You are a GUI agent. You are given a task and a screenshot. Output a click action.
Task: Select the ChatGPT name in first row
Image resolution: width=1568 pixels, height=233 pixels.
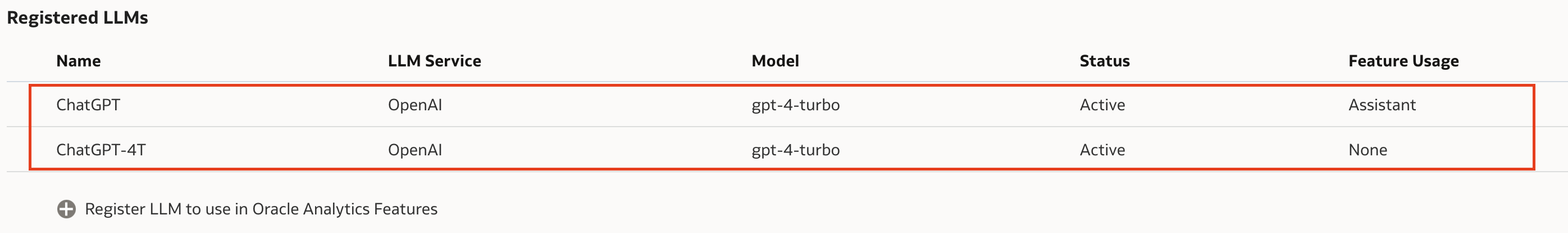click(x=88, y=105)
